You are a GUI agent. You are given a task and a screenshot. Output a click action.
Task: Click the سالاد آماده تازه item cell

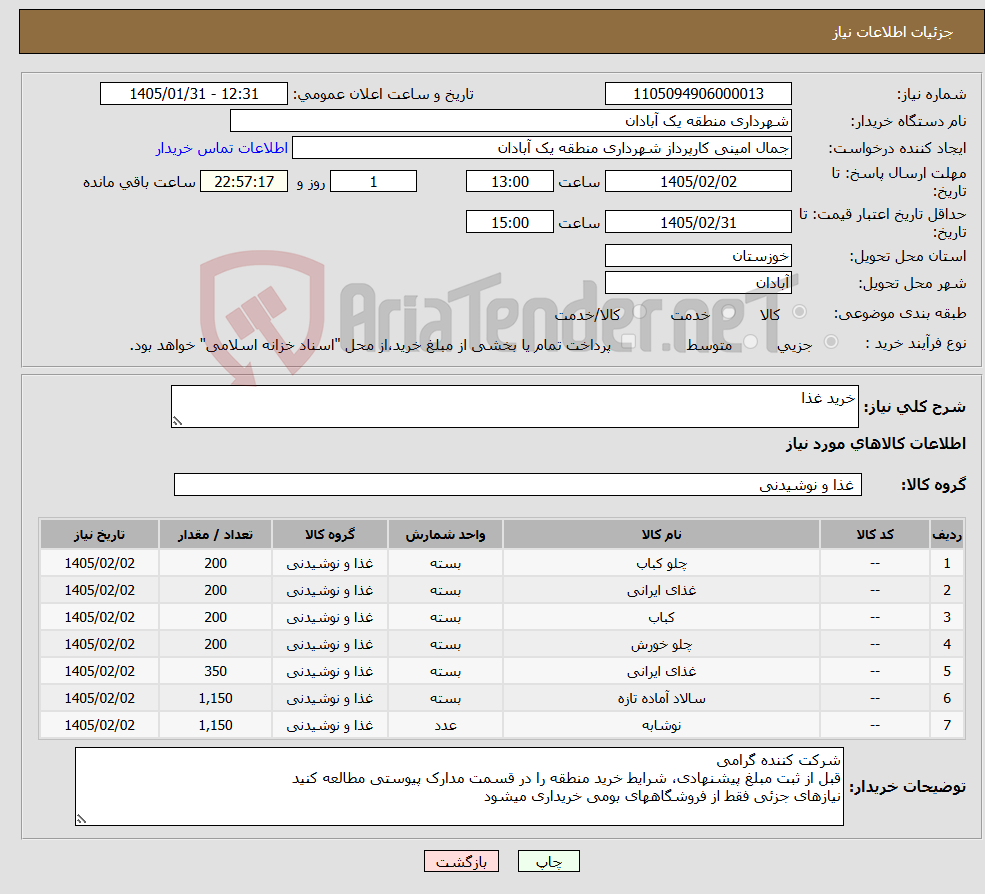[661, 699]
